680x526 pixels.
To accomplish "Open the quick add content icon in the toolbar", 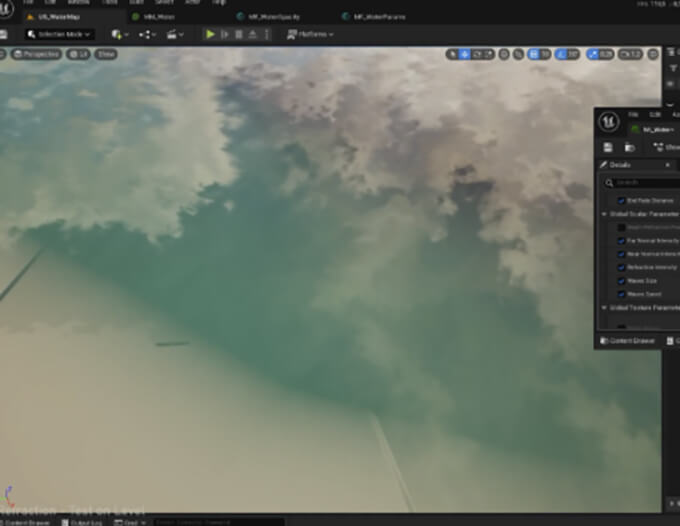I will (119, 34).
